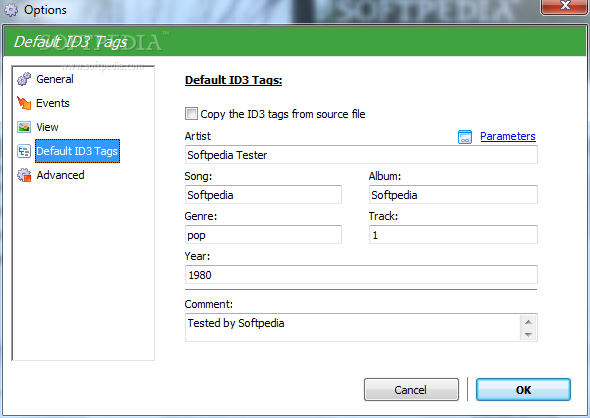Click the Year field showing 1980
The width and height of the screenshot is (590, 418).
pos(361,275)
